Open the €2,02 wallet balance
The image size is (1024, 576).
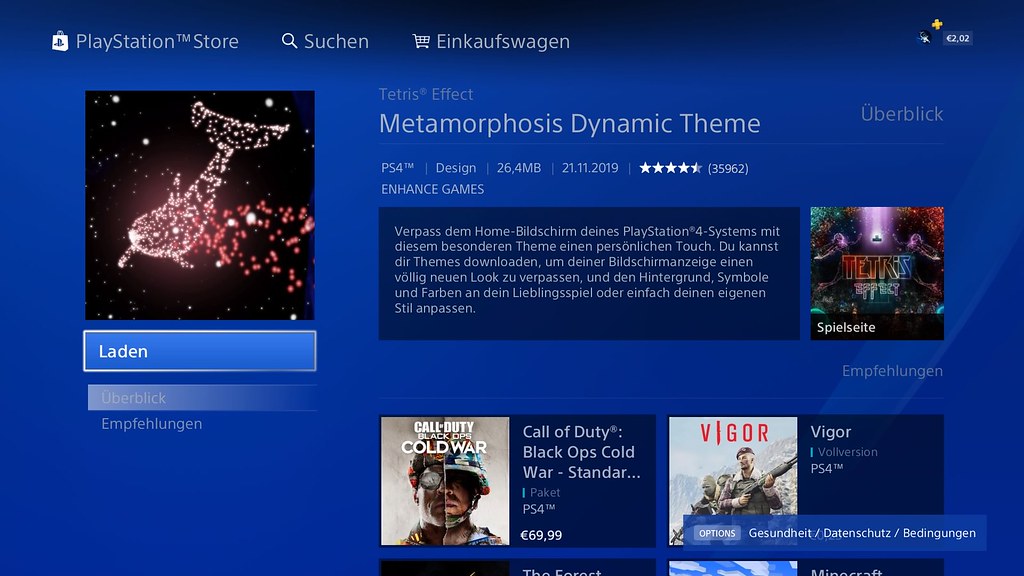tap(957, 39)
